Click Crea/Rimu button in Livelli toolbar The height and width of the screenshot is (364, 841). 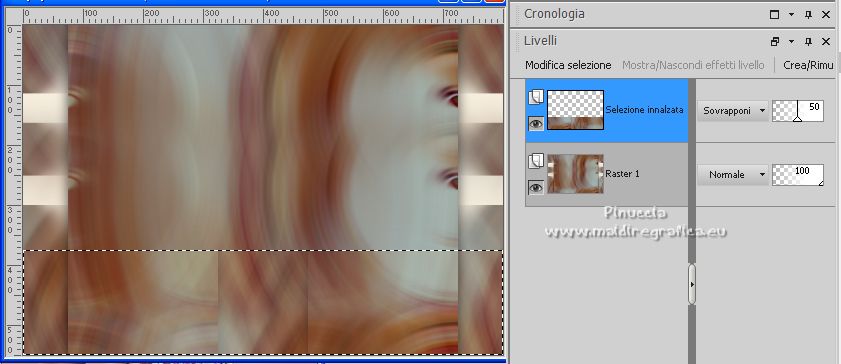pyautogui.click(x=808, y=65)
